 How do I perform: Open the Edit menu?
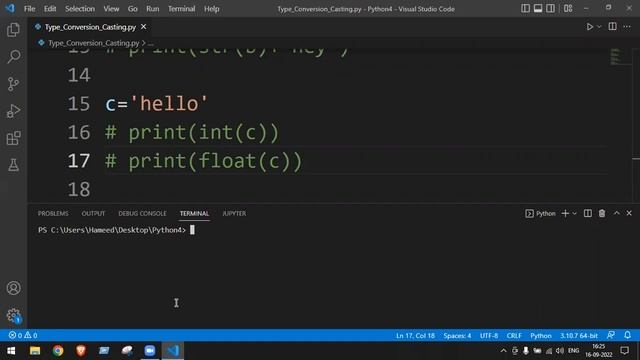click(50, 9)
